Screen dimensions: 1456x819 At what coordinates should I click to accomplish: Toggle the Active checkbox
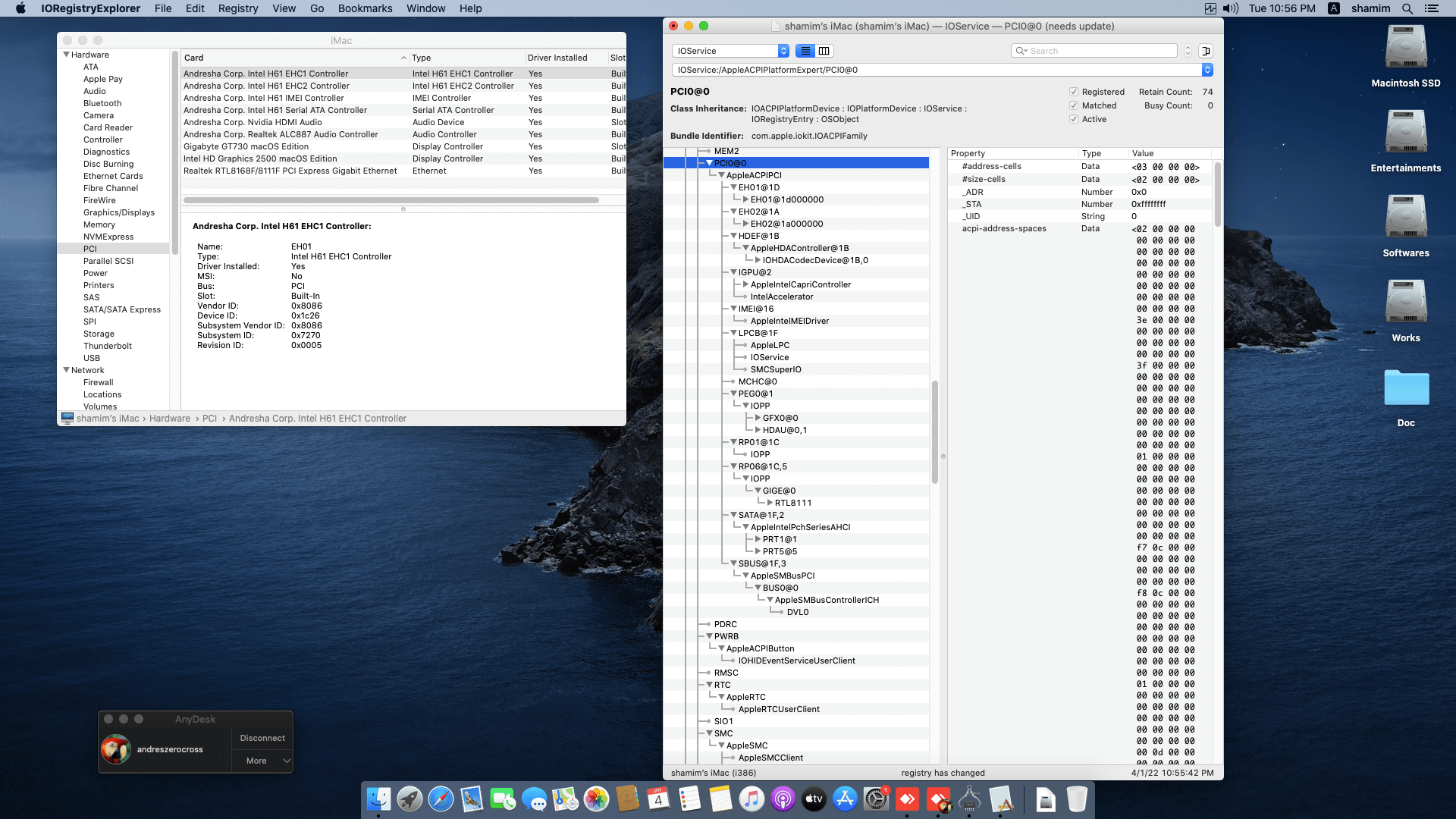coord(1074,119)
